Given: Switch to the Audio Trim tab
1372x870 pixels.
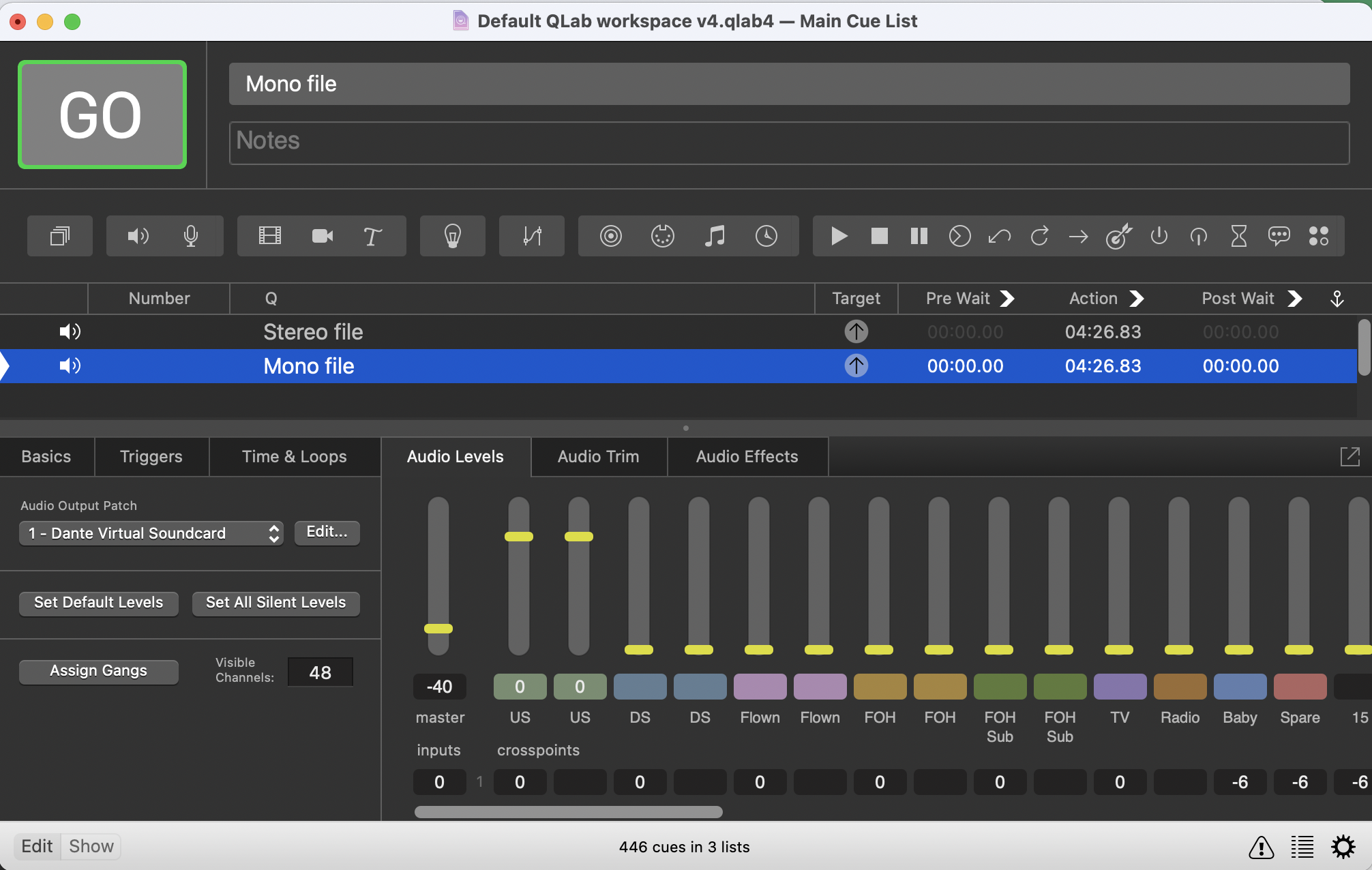Looking at the screenshot, I should [598, 456].
